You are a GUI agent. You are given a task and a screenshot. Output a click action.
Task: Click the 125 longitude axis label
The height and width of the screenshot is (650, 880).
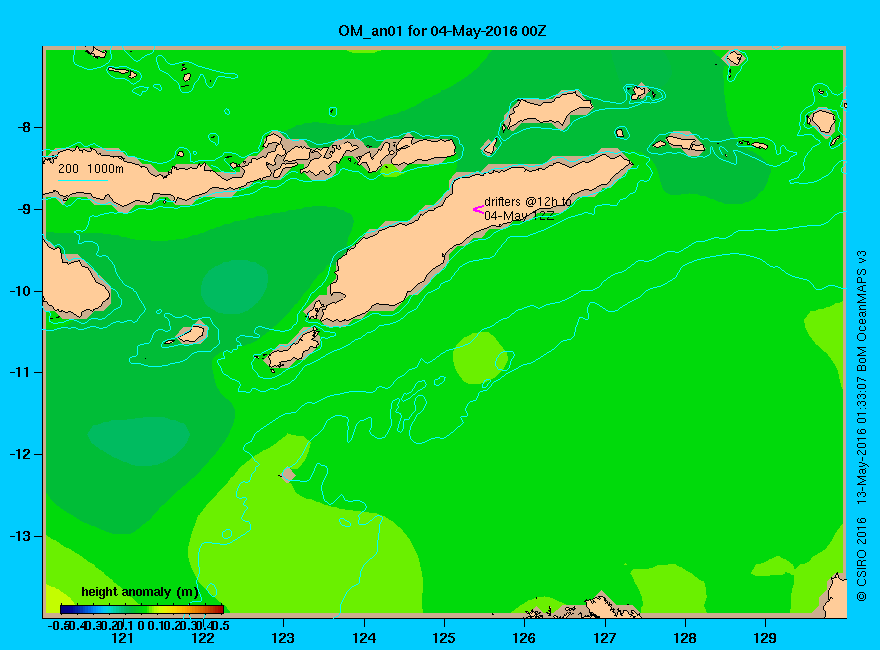click(444, 638)
